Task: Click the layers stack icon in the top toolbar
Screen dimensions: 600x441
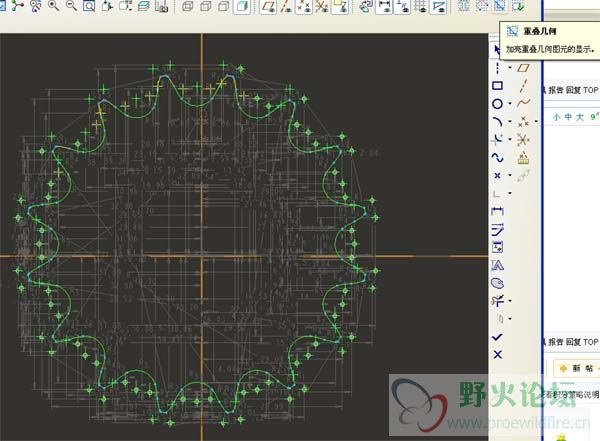Action: point(143,6)
